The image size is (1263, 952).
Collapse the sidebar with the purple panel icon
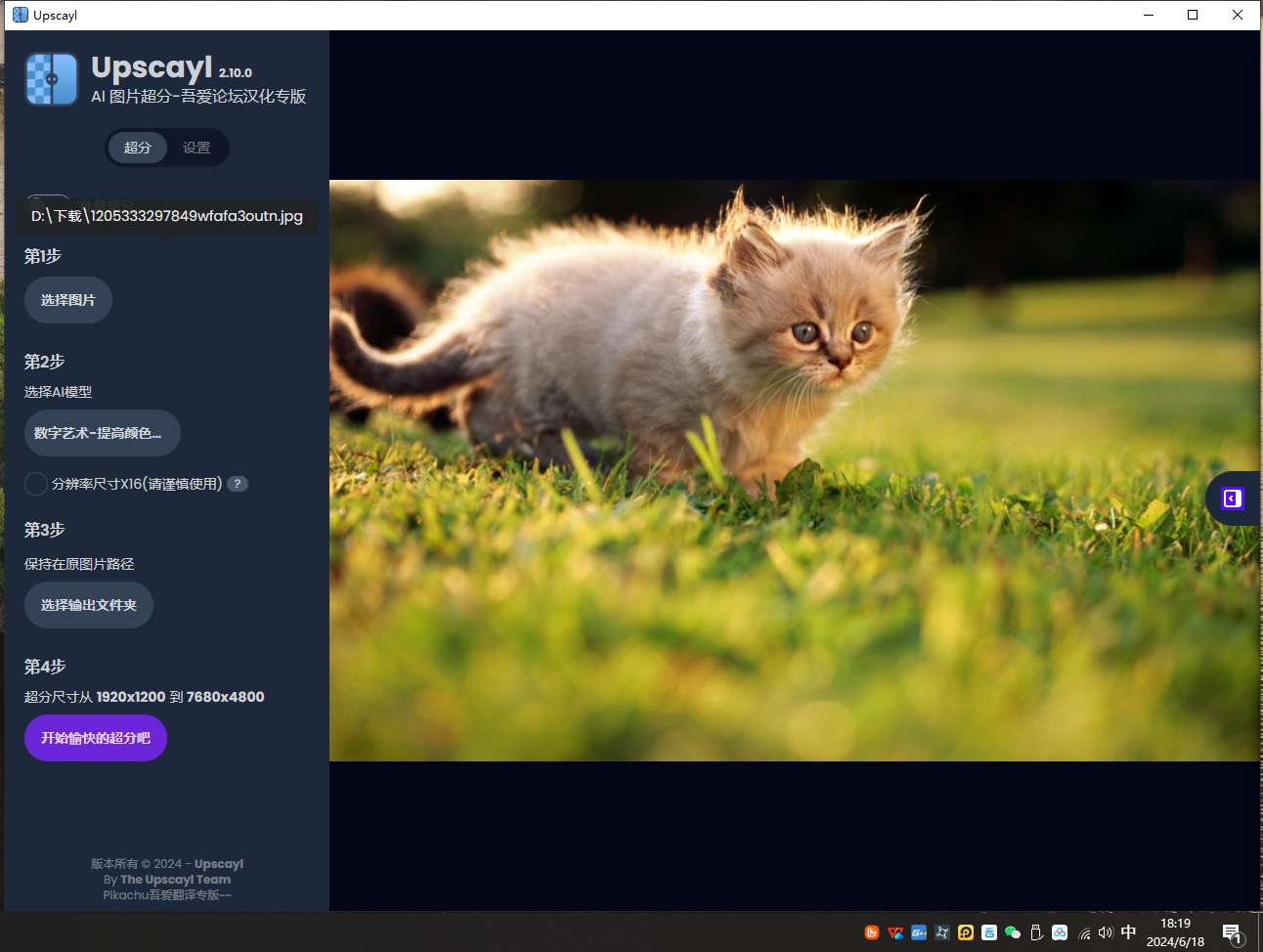coord(1232,498)
